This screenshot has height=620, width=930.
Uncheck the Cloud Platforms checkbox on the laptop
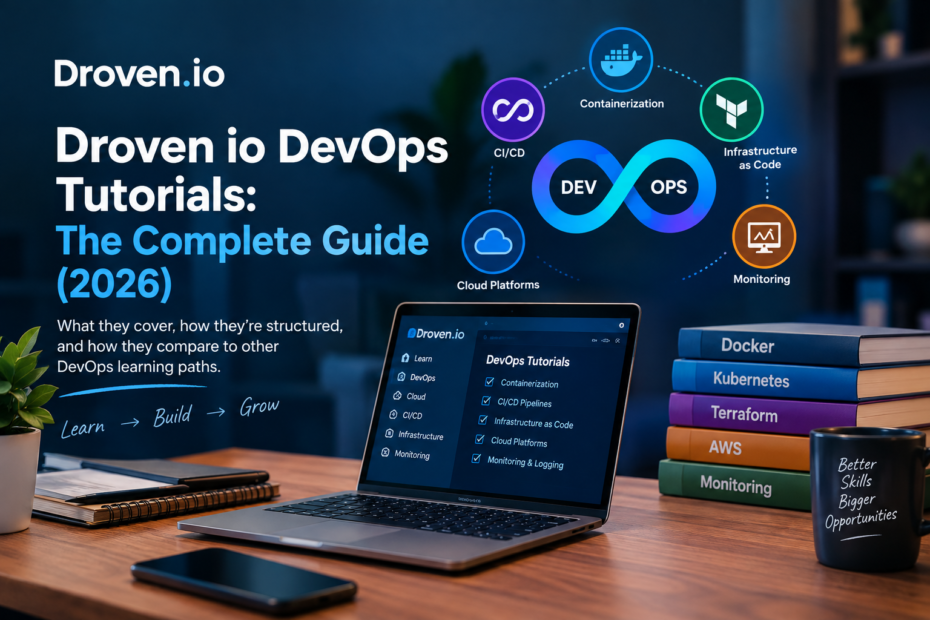coord(480,439)
